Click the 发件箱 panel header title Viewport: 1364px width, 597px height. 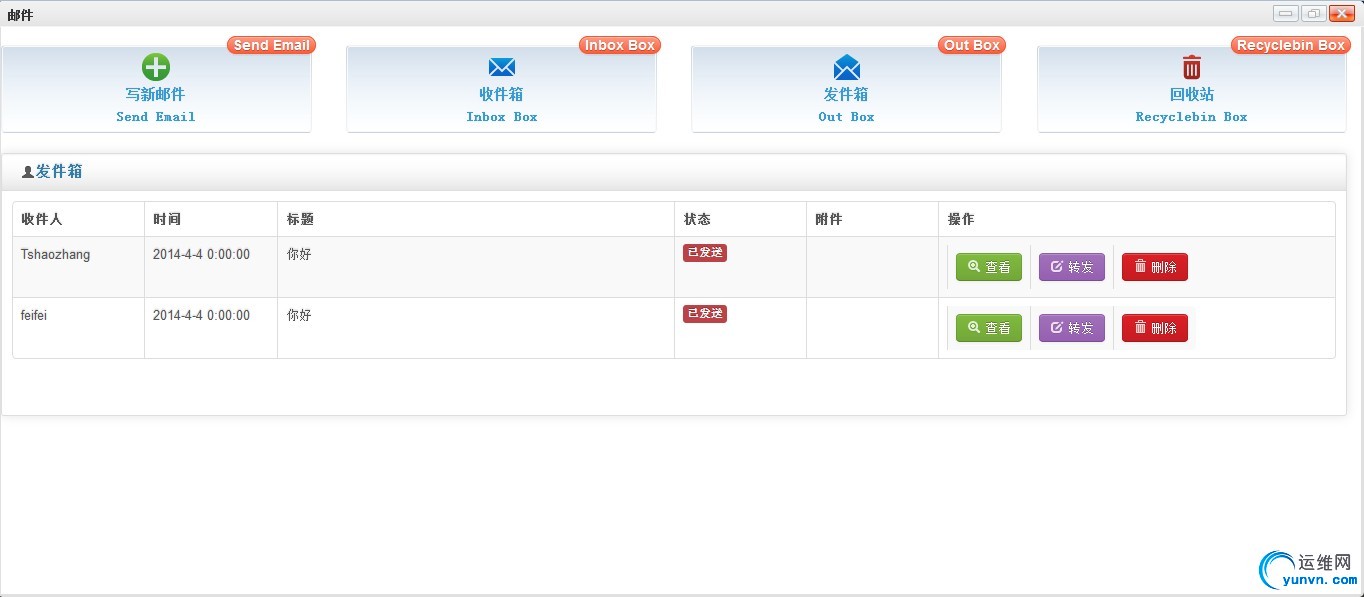click(59, 172)
